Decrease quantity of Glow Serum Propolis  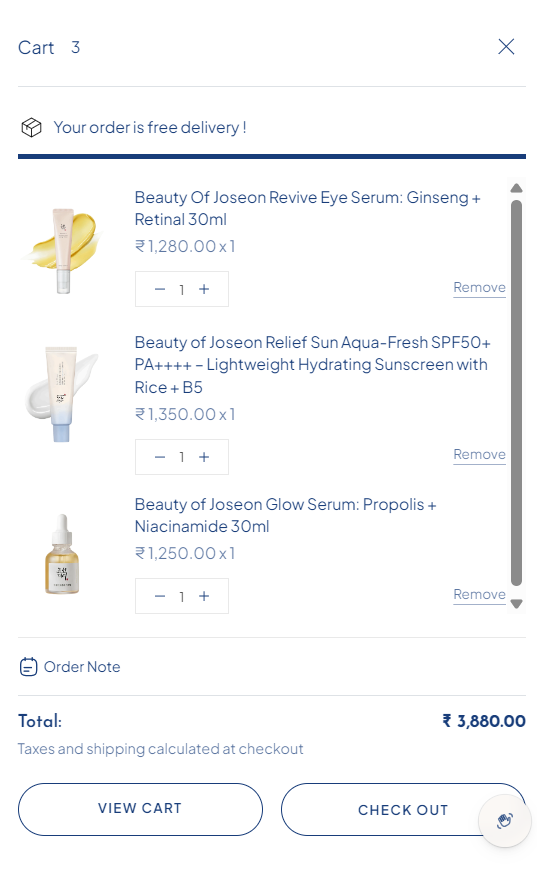(x=160, y=596)
